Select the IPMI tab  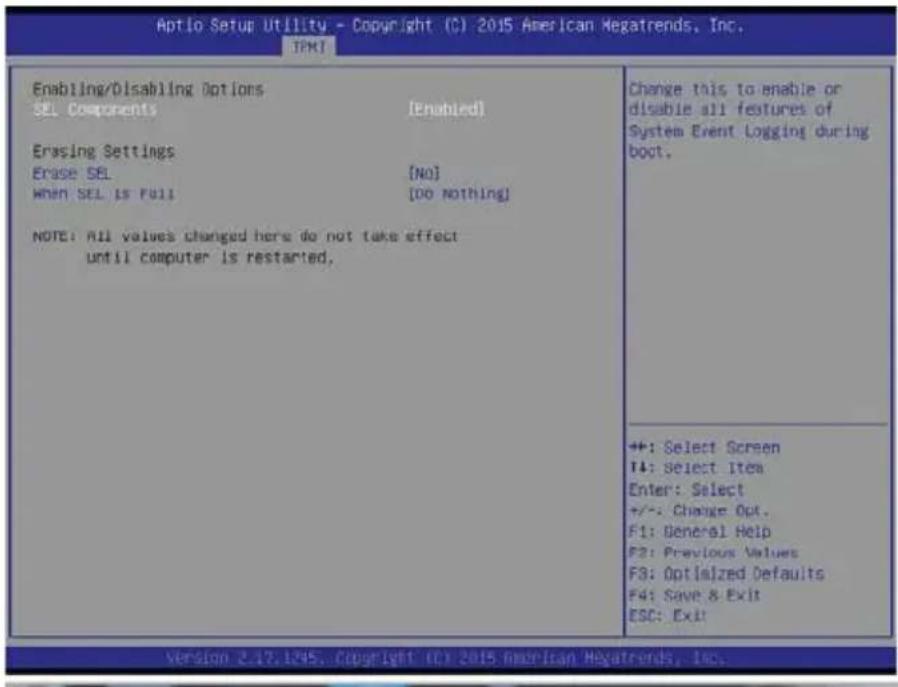coord(309,47)
